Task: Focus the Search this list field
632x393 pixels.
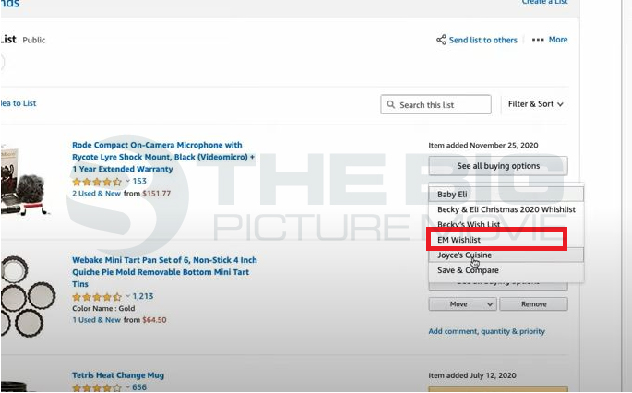Action: tap(436, 104)
